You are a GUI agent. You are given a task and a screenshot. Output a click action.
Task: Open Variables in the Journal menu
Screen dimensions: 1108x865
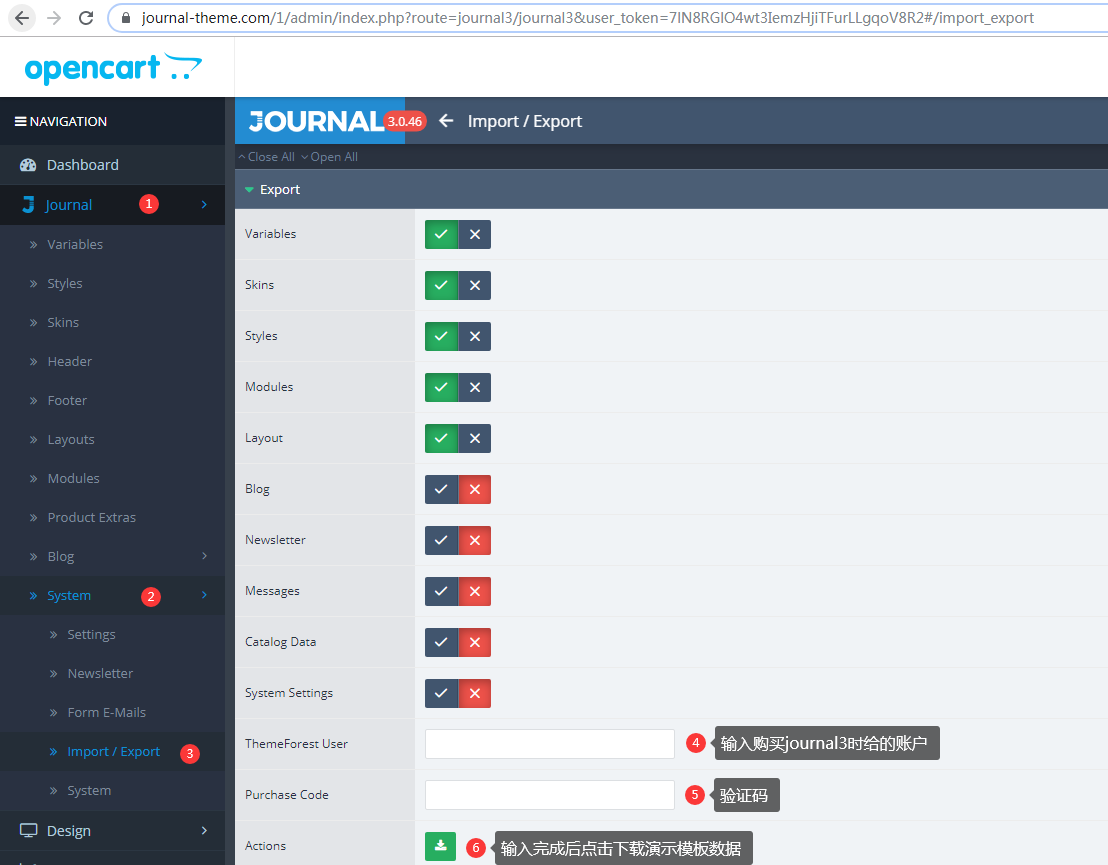tap(75, 245)
